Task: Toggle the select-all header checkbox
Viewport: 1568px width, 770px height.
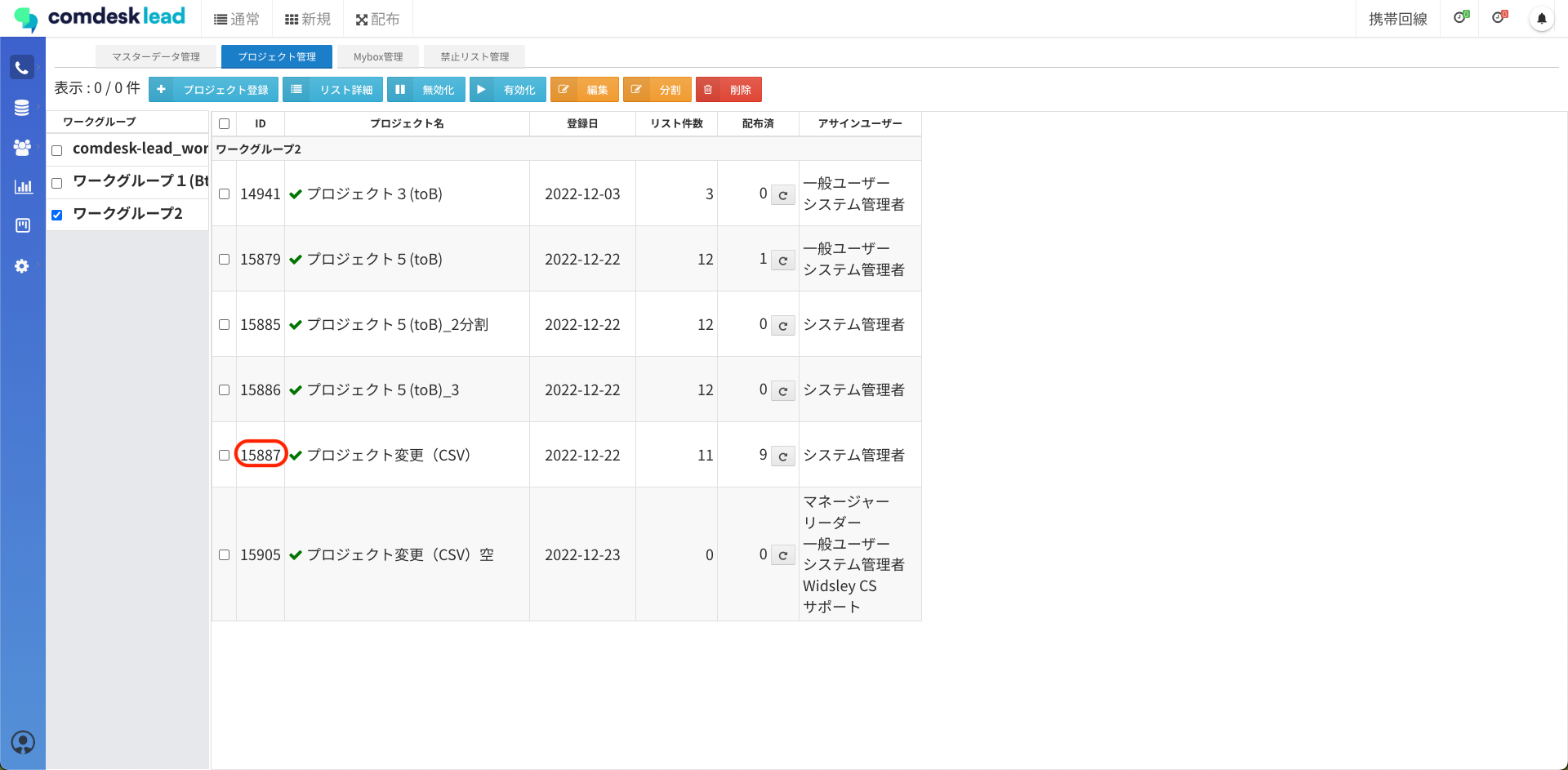Action: tap(225, 124)
